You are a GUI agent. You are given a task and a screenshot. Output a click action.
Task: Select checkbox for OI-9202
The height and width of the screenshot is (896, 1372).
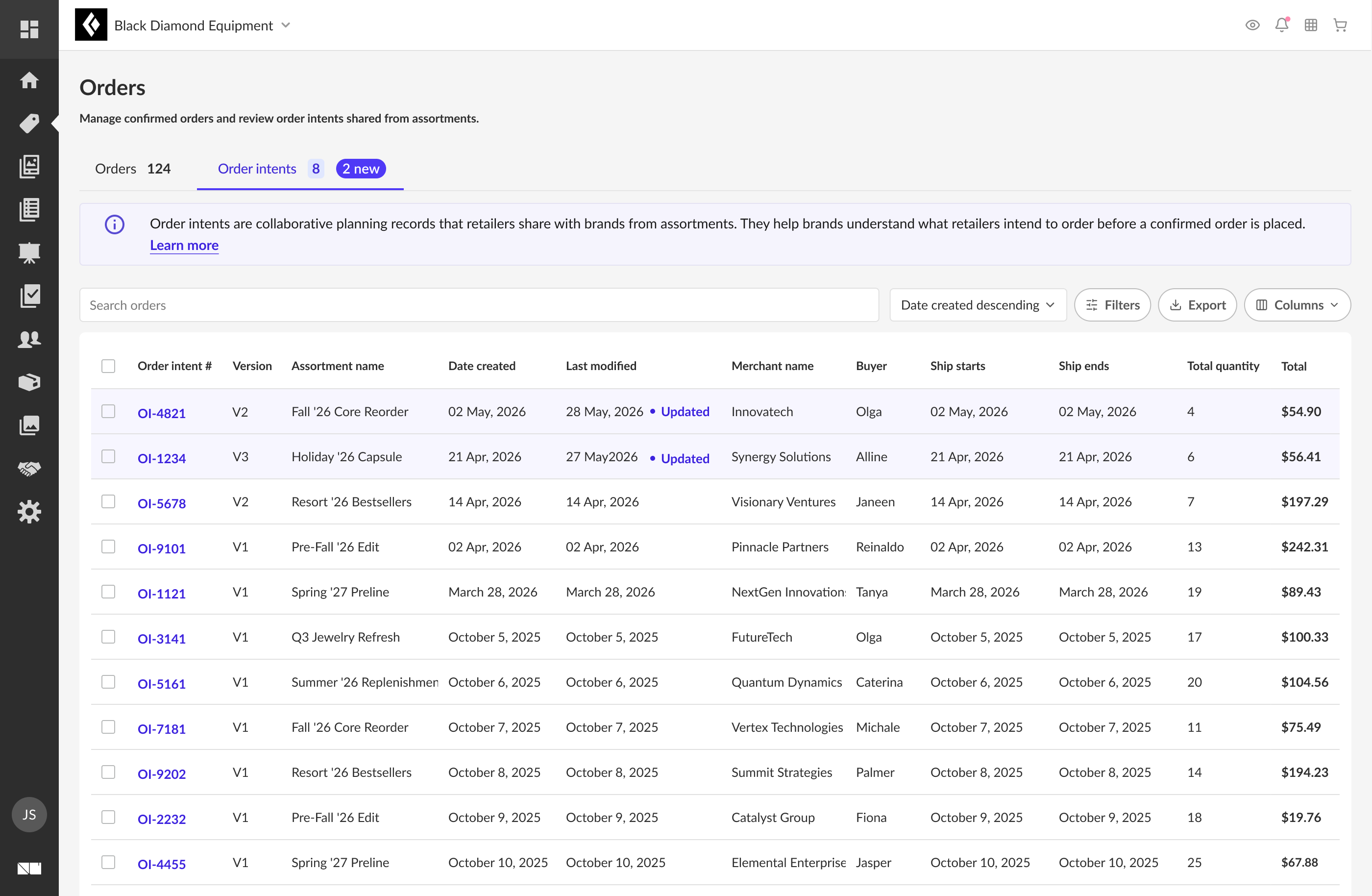coord(108,772)
